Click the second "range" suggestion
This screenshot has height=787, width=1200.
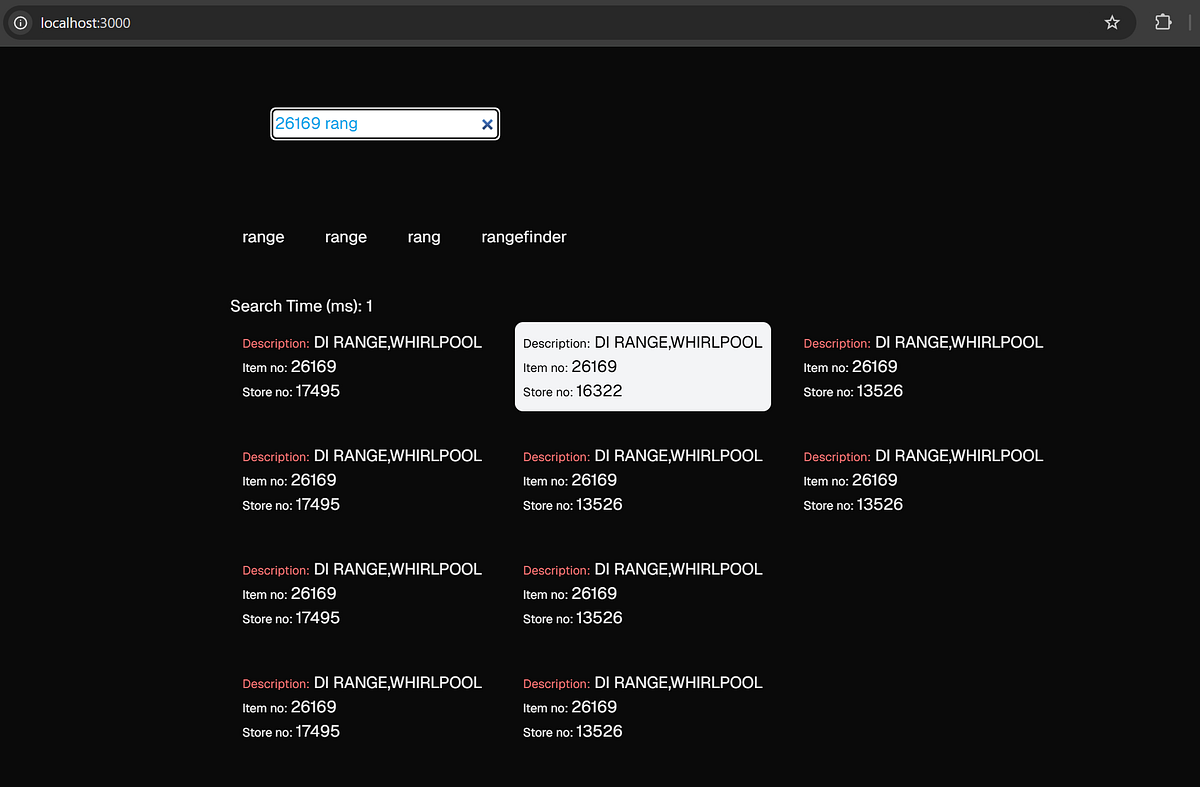click(x=345, y=237)
